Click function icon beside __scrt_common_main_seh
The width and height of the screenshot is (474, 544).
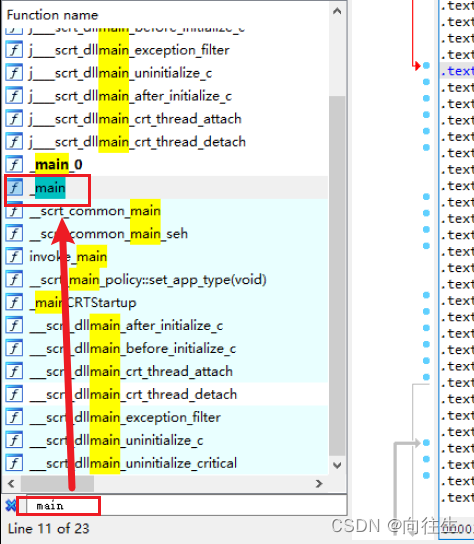[x=14, y=233]
